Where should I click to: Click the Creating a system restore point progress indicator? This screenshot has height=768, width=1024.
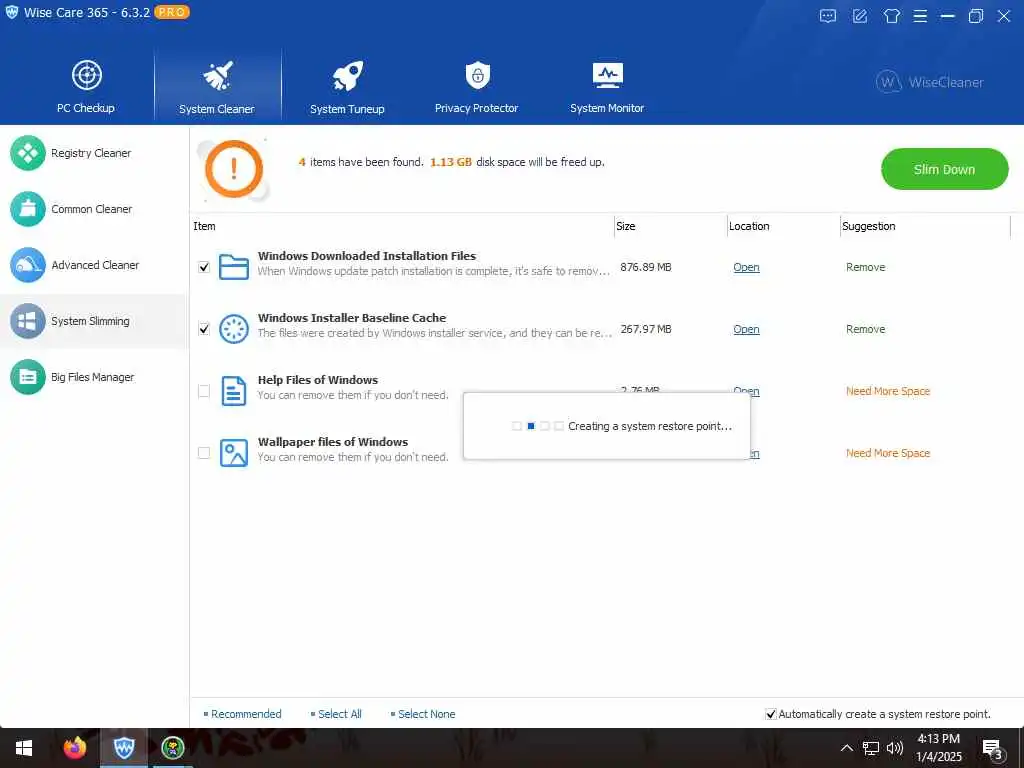click(537, 426)
